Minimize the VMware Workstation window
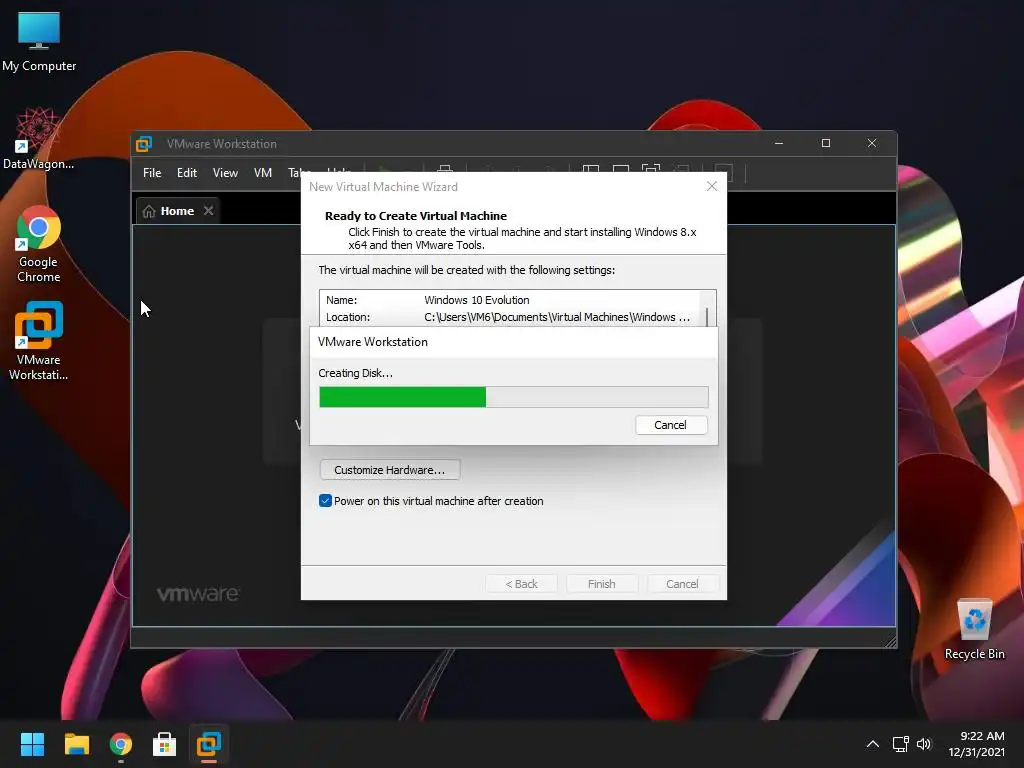Image resolution: width=1024 pixels, height=768 pixels. click(779, 143)
